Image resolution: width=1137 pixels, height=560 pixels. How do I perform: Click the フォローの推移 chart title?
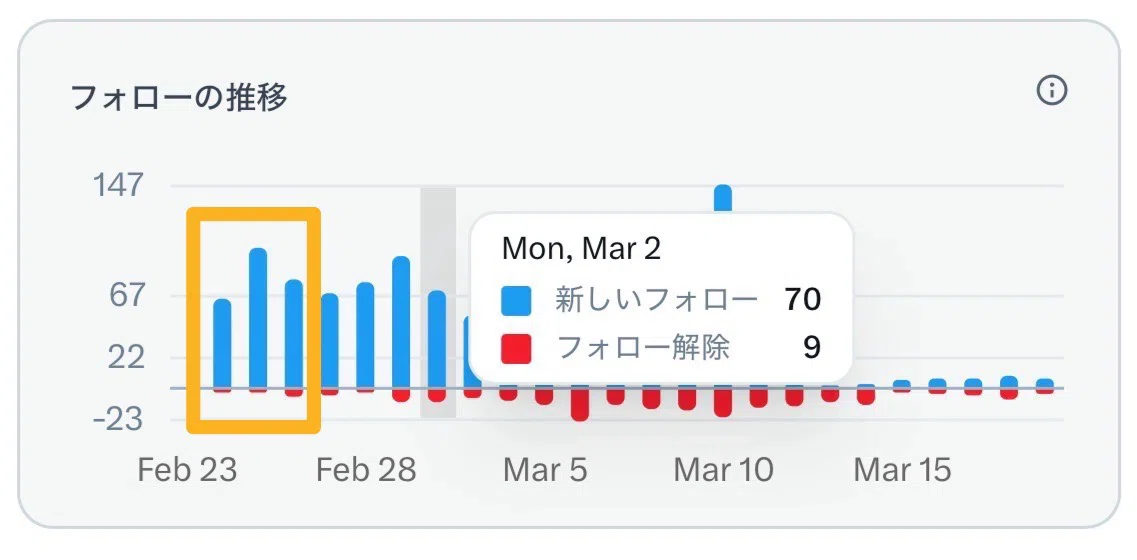pyautogui.click(x=179, y=97)
